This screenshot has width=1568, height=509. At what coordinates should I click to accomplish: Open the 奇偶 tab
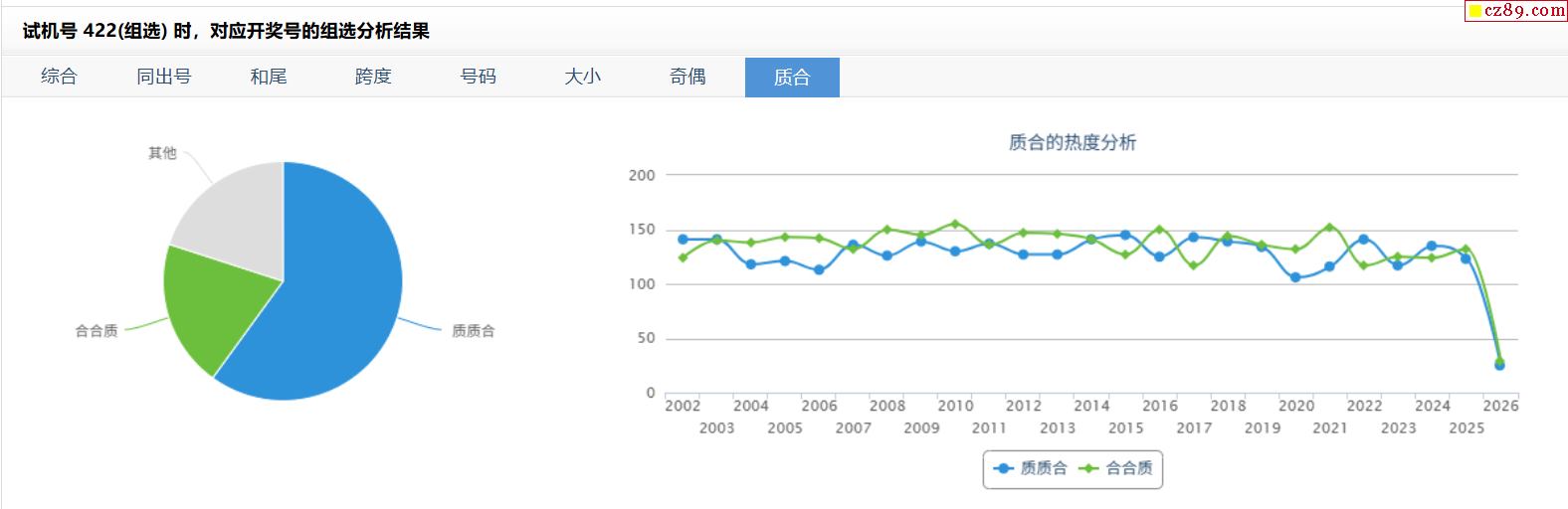pos(687,77)
